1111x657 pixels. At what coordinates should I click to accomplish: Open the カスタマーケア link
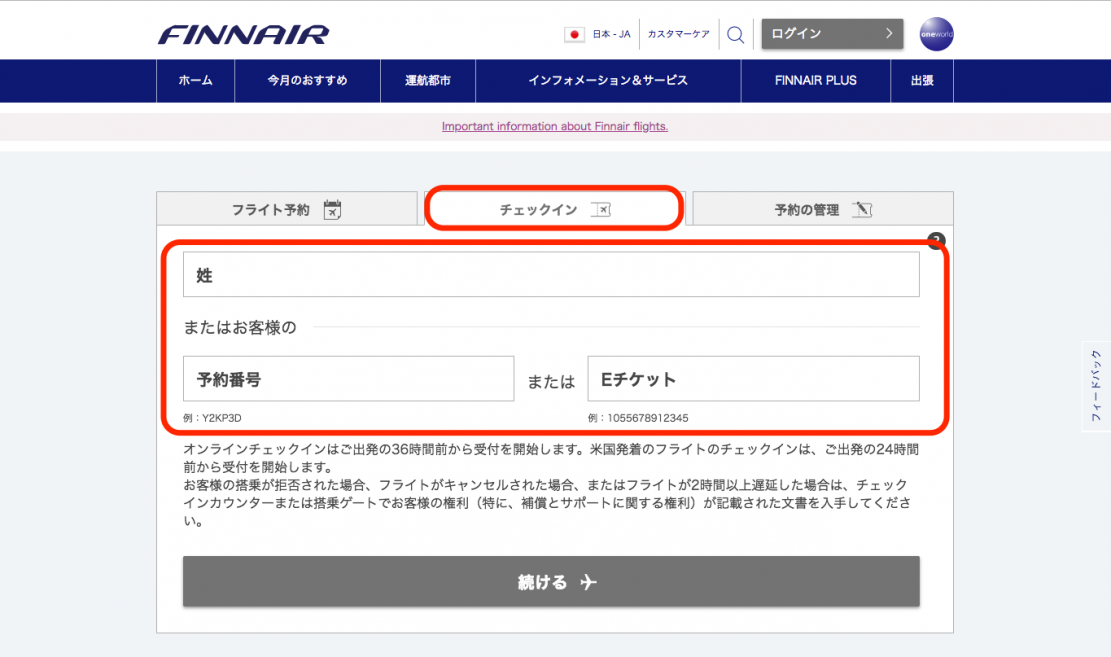[678, 34]
